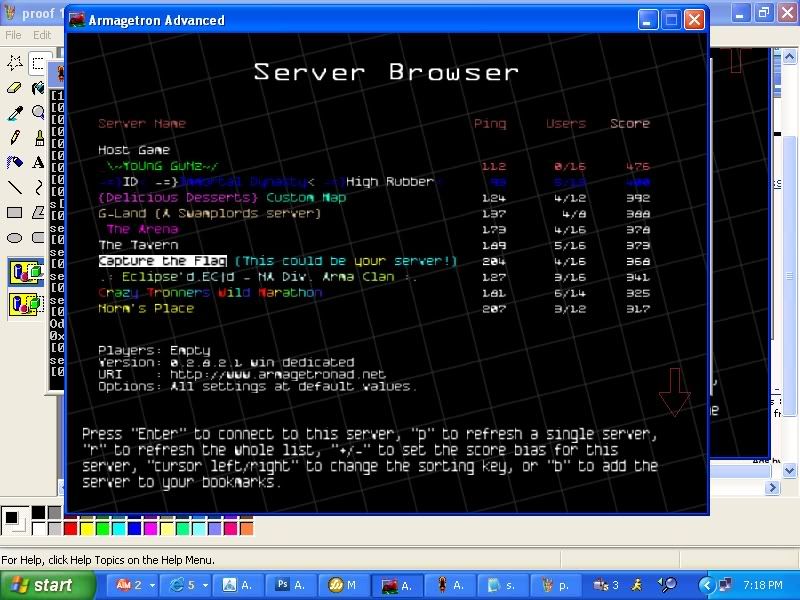Click Paint's horizontal scrollbar right arrow
This screenshot has height=600, width=800.
(772, 488)
